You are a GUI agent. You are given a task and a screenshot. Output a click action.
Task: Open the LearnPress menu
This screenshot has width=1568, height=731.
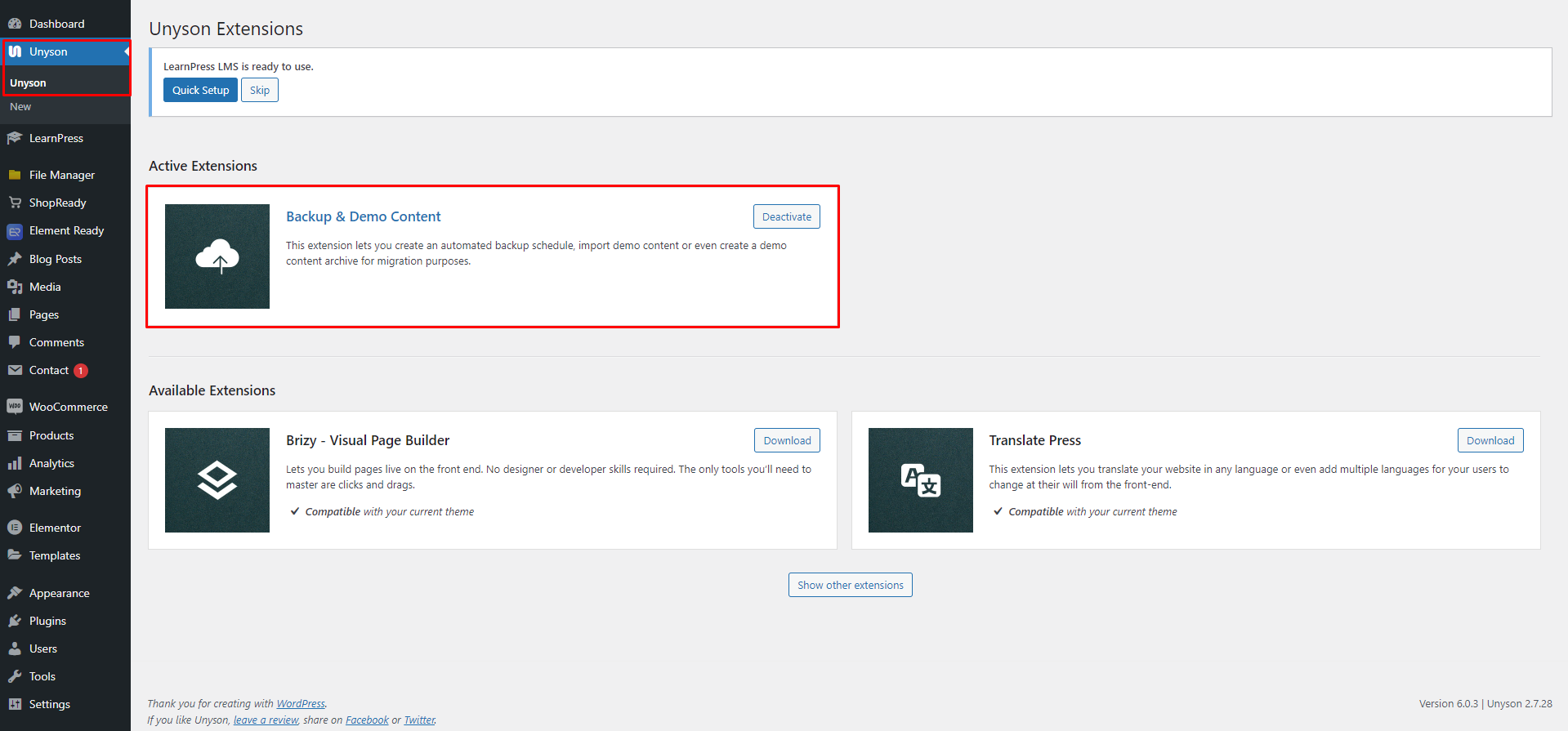point(65,138)
